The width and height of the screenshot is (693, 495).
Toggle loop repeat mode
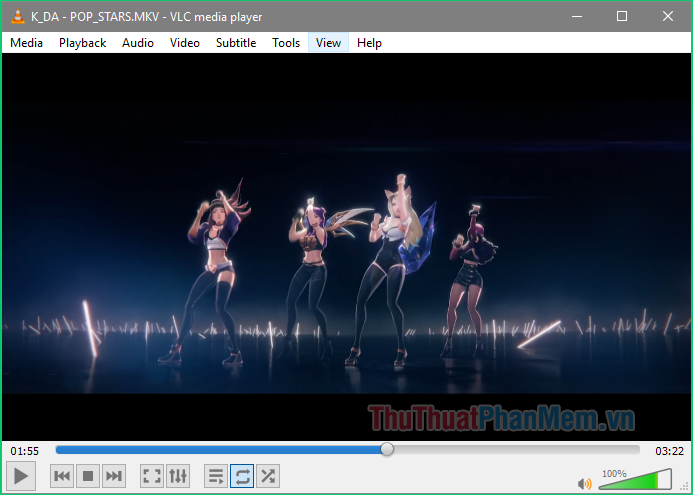pos(242,476)
